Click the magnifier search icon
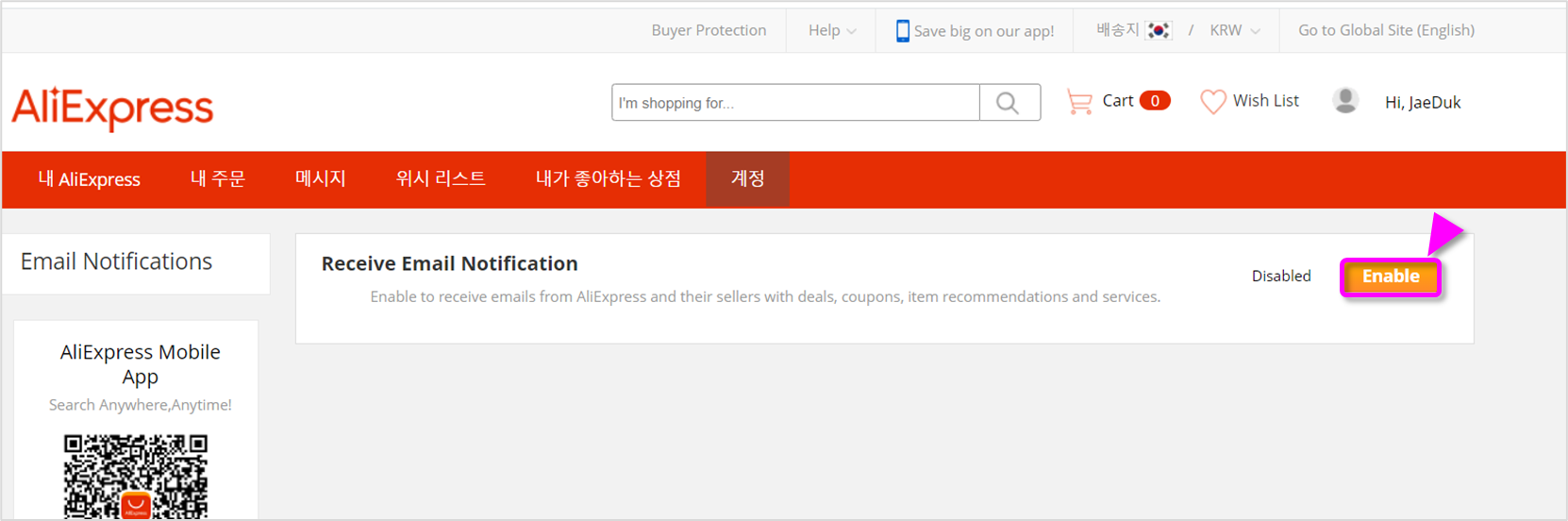Image resolution: width=1568 pixels, height=521 pixels. [1009, 103]
